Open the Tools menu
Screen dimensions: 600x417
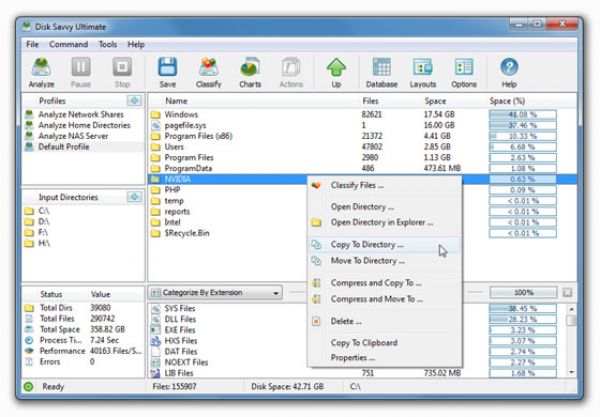point(108,45)
